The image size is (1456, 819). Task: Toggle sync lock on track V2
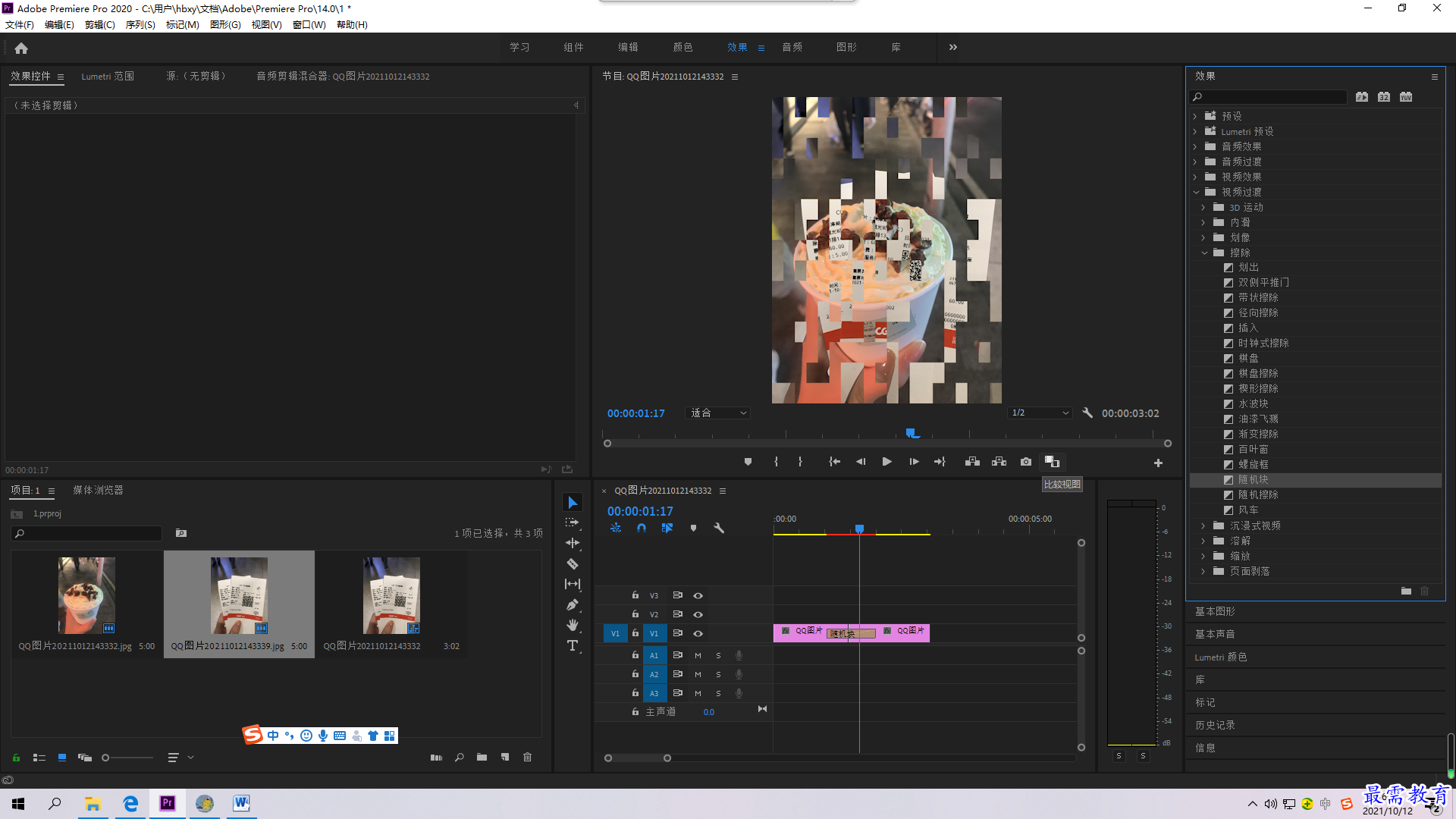(677, 614)
